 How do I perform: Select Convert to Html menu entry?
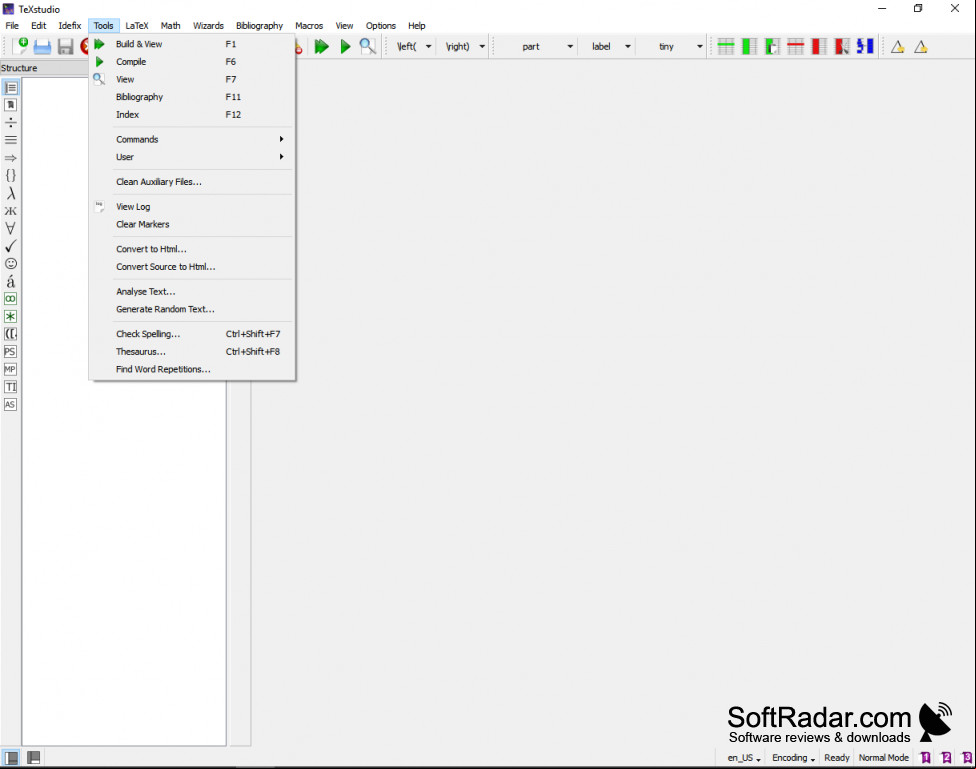pos(192,249)
